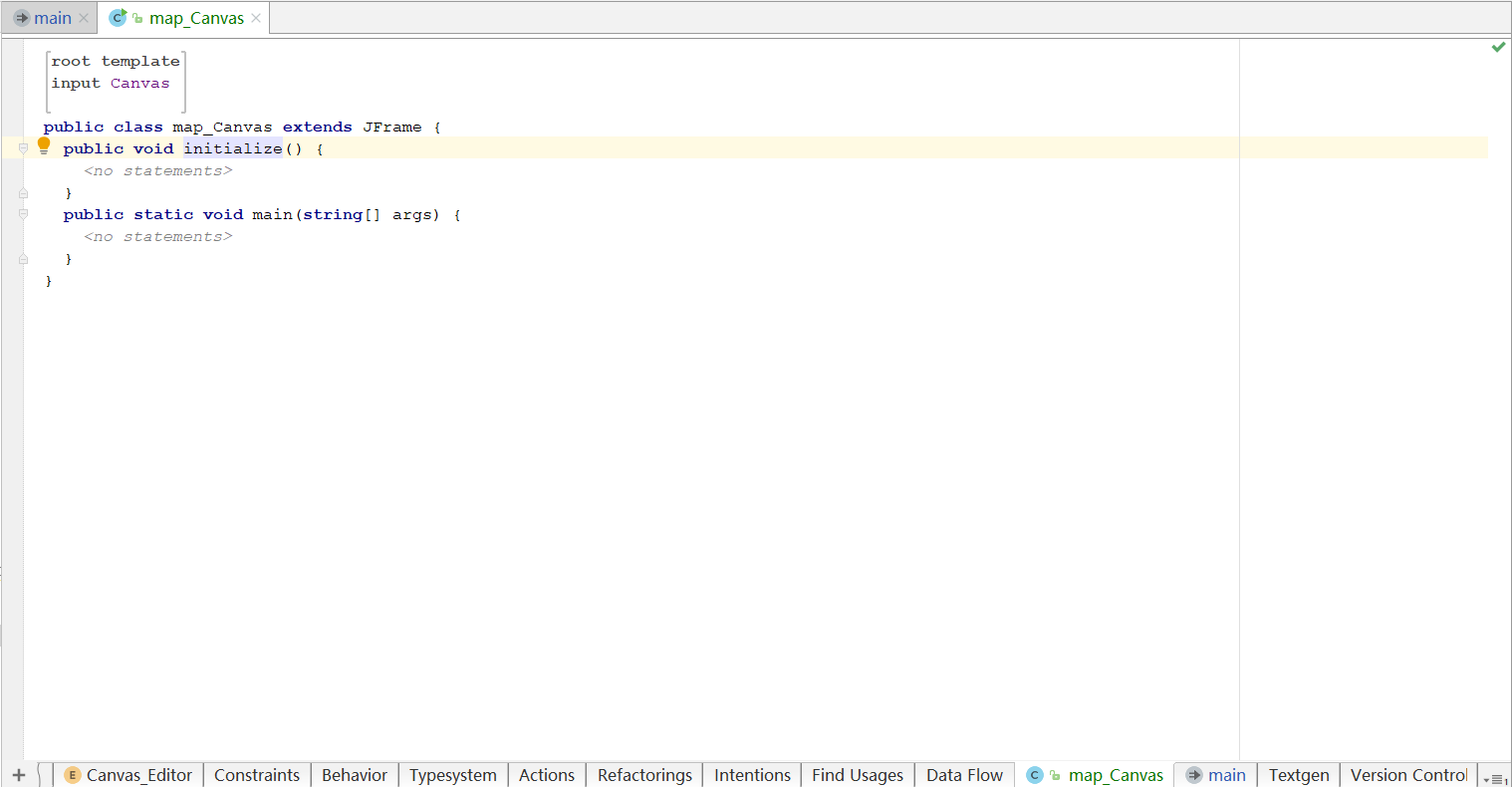Switch to the Typesystem tab
The image size is (1512, 787).
point(452,775)
